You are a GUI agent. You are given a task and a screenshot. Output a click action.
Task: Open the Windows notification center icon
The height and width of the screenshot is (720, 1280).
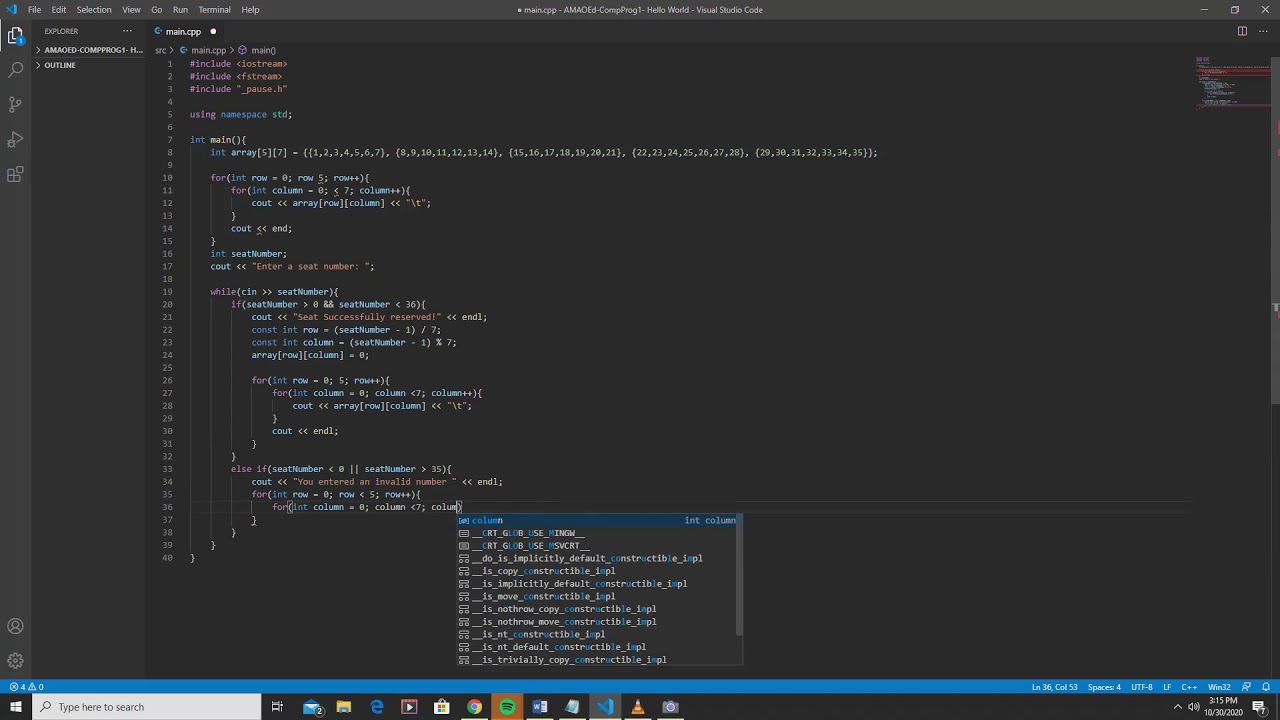tap(1259, 707)
